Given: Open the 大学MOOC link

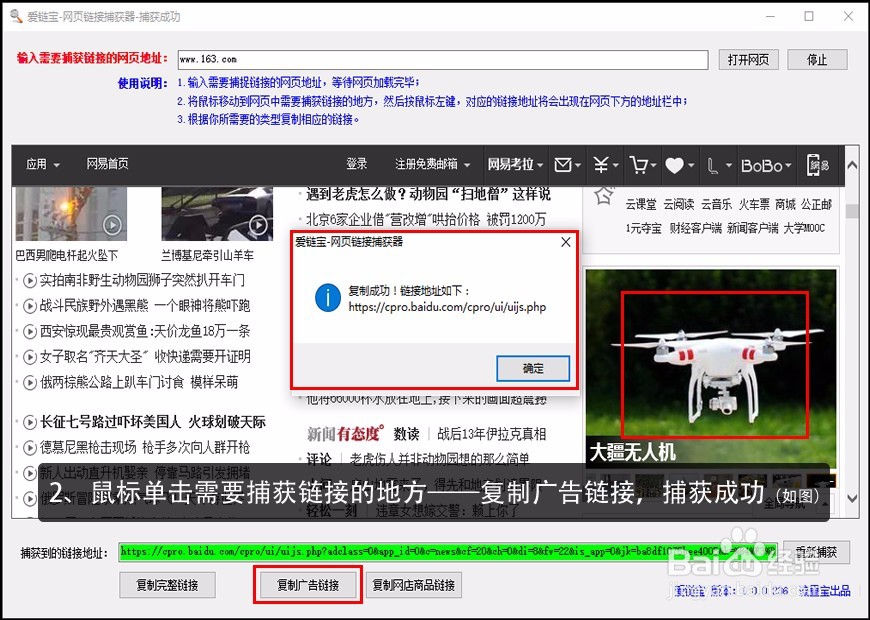Looking at the screenshot, I should (804, 228).
